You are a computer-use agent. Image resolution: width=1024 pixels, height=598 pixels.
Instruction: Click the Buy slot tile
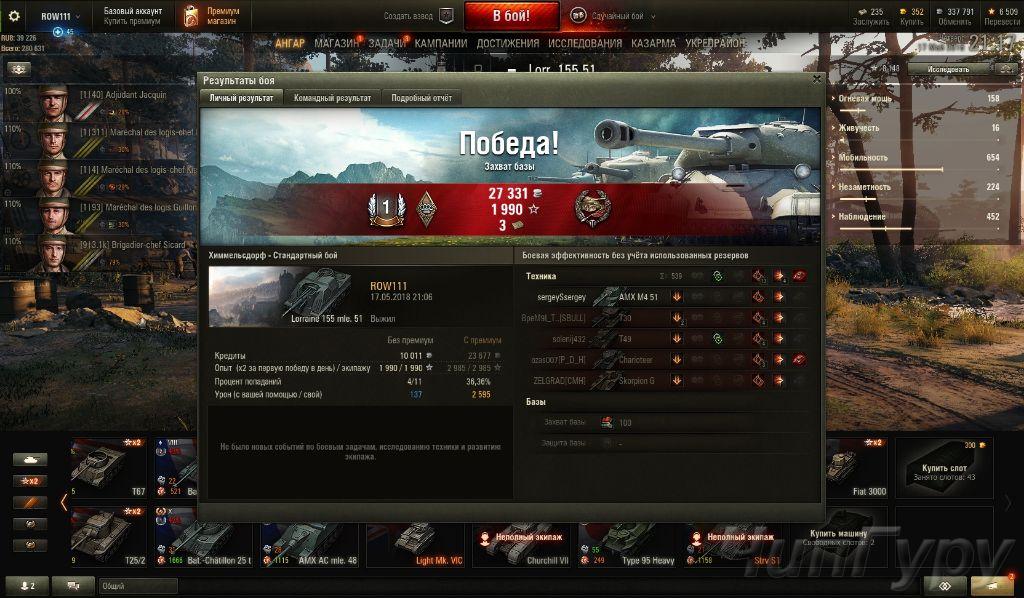pyautogui.click(x=944, y=469)
